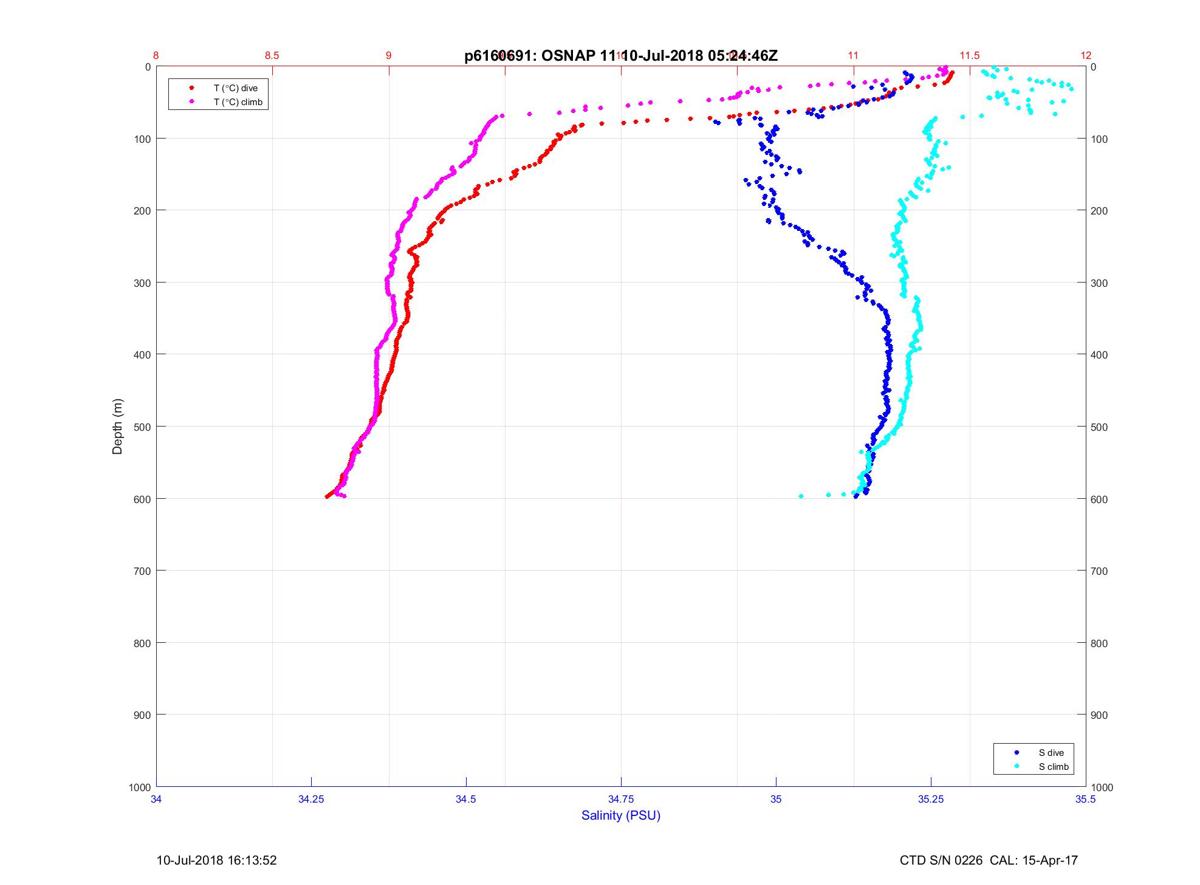The height and width of the screenshot is (885, 1200).
Task: Click right depth axis tick label 900
Action: (1101, 715)
